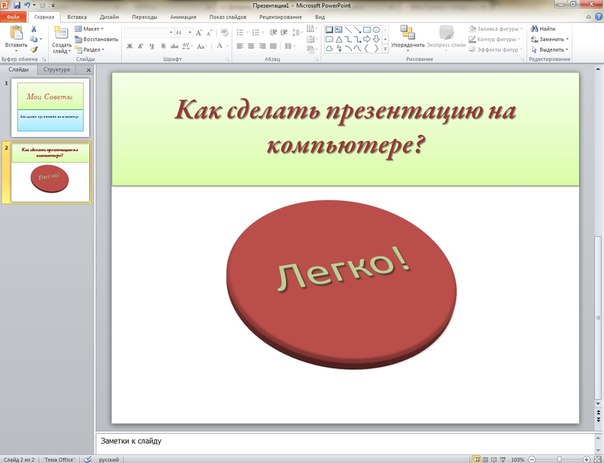Toggle text shadow (S) formatting

[162, 46]
